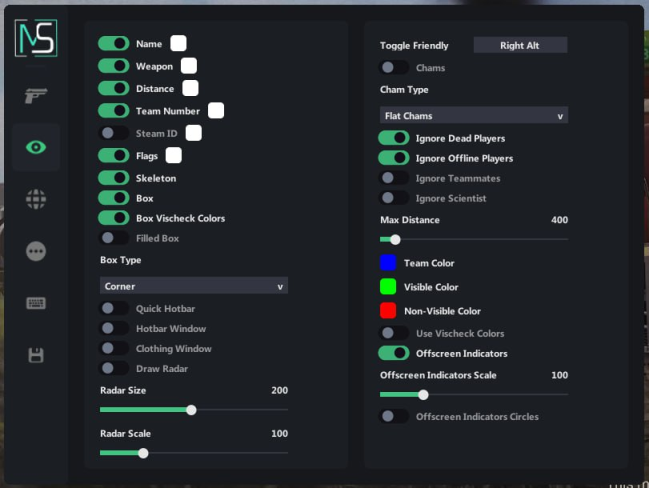
Task: Turn off Offscreen Indicators toggle
Action: pyautogui.click(x=394, y=353)
